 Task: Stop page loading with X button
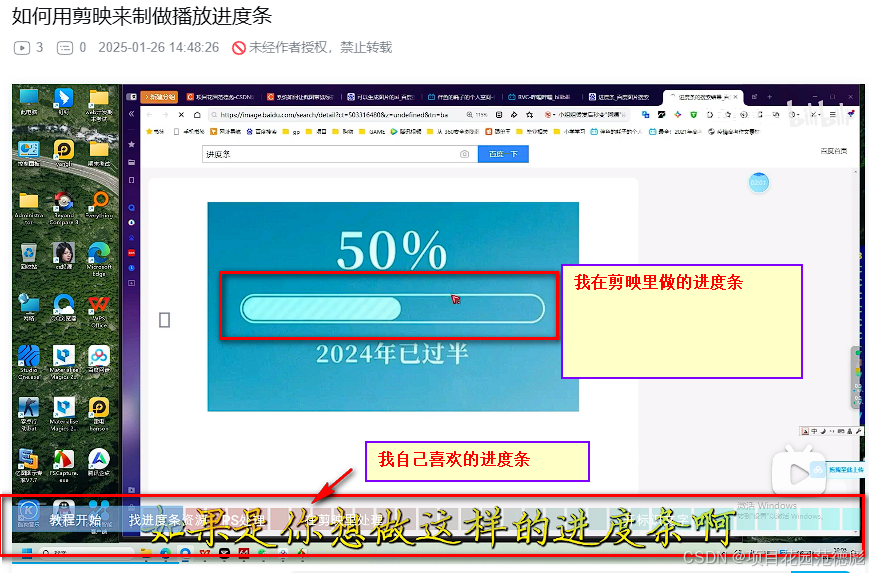181,115
